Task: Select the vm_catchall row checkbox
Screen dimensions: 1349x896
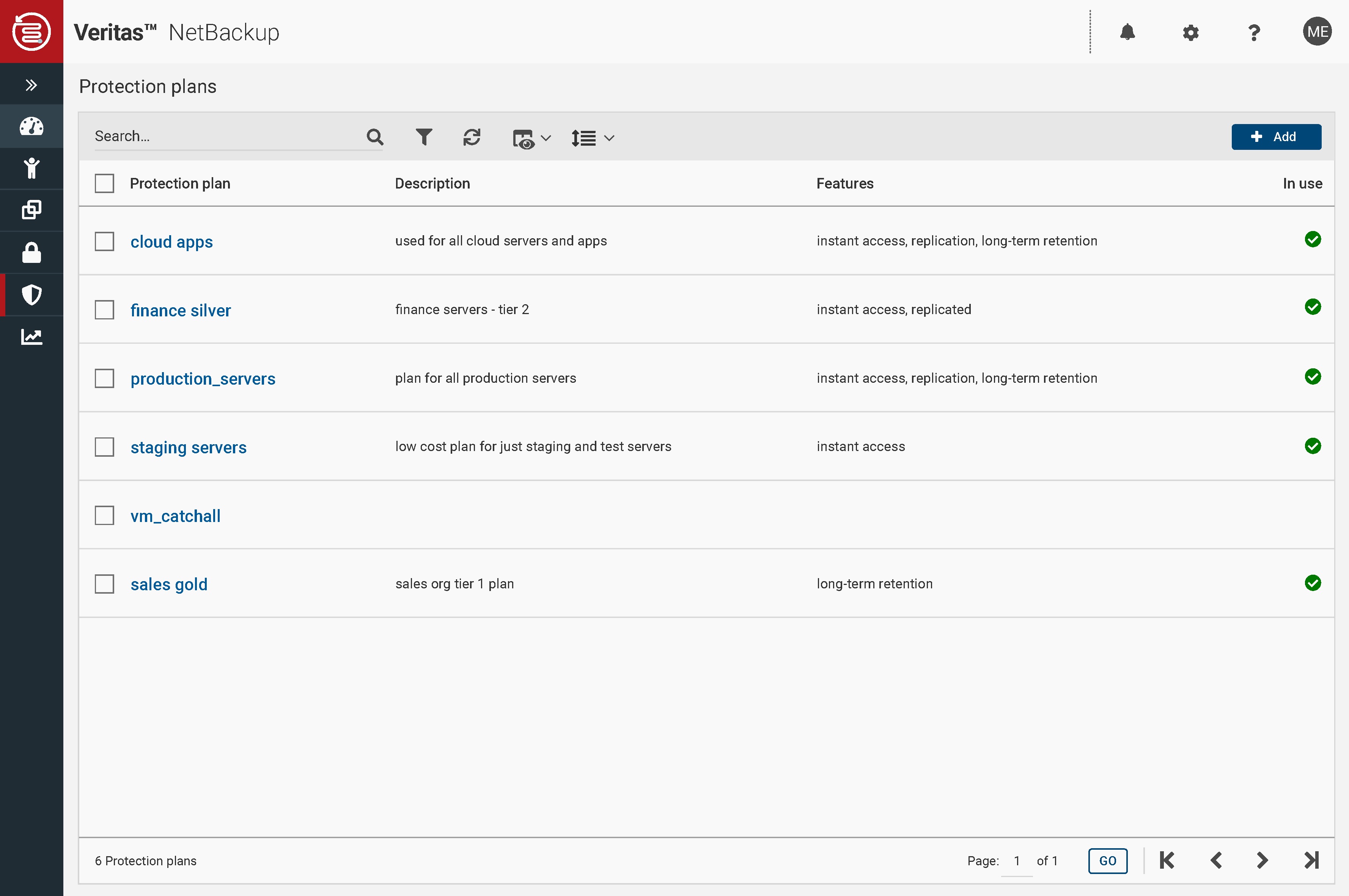Action: click(105, 516)
